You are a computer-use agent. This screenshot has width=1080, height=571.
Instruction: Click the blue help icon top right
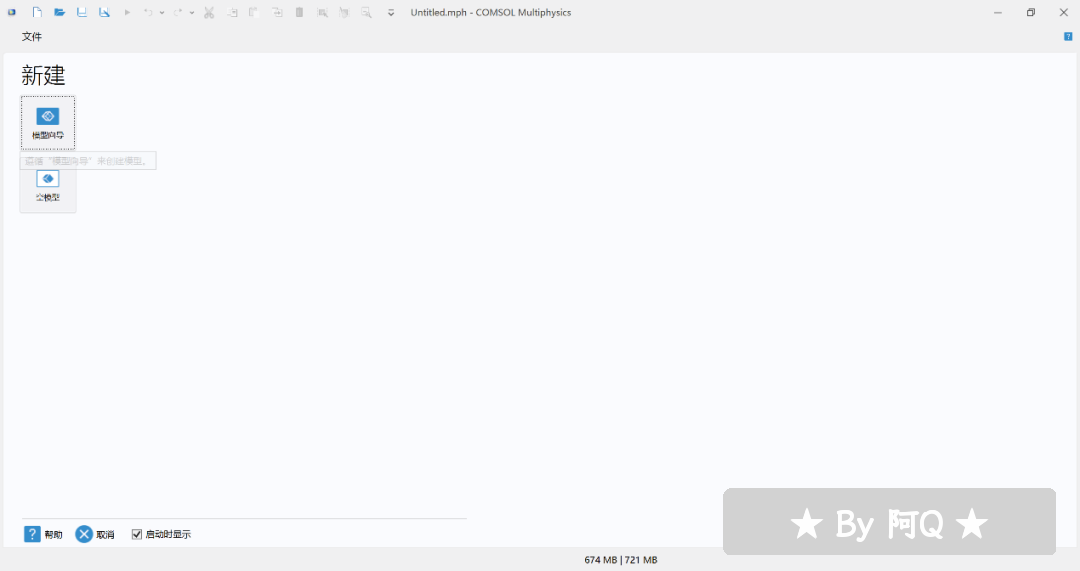(x=1068, y=37)
